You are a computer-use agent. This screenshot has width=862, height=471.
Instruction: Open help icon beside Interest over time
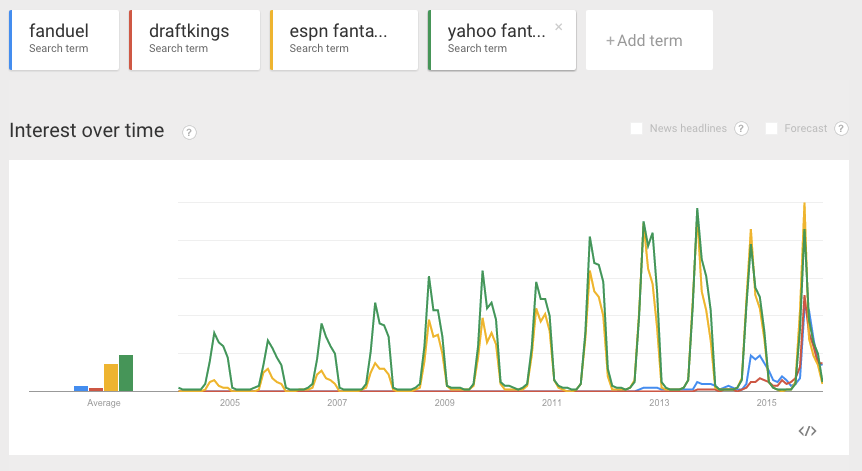189,132
